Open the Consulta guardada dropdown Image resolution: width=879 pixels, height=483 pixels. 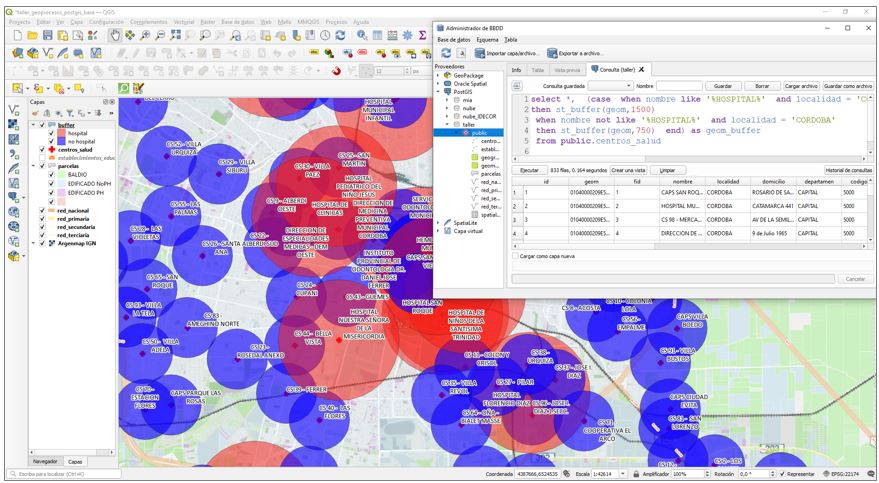click(x=610, y=86)
